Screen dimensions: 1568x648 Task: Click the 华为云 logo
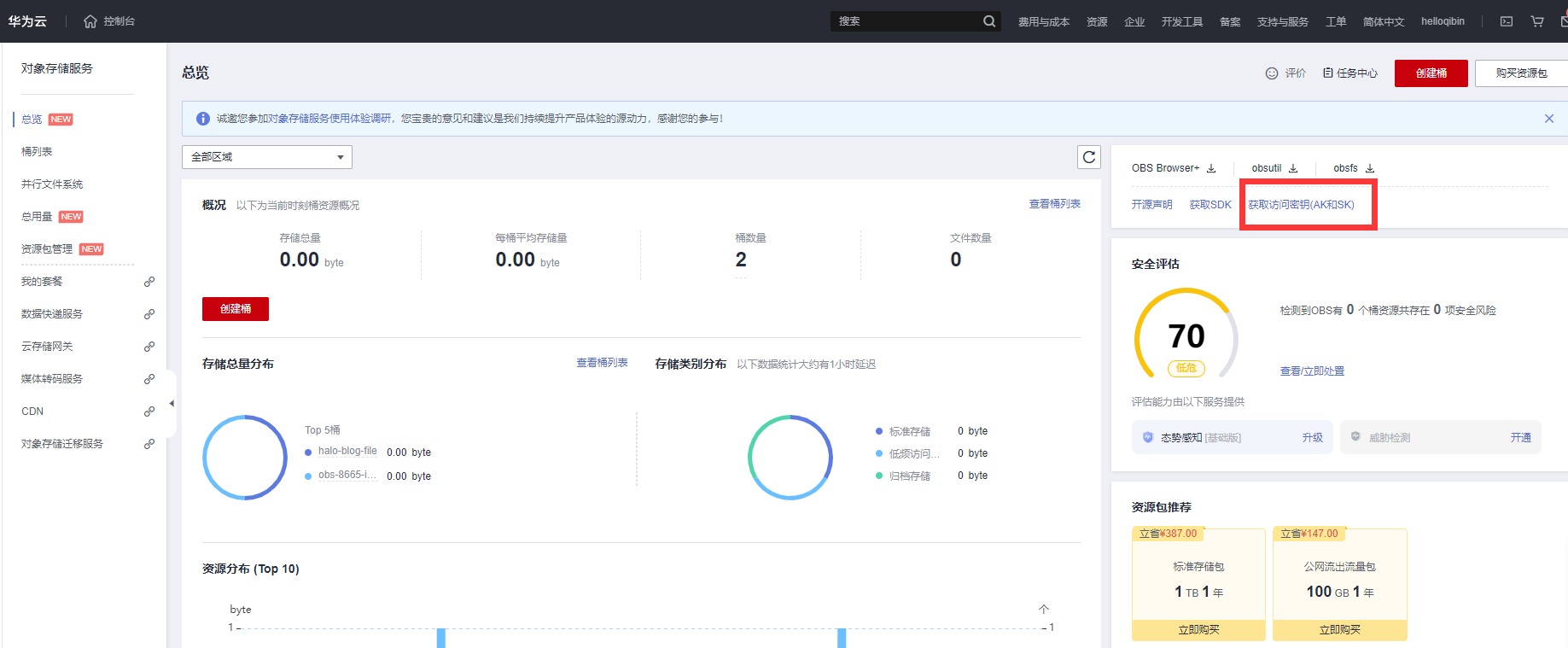(27, 21)
